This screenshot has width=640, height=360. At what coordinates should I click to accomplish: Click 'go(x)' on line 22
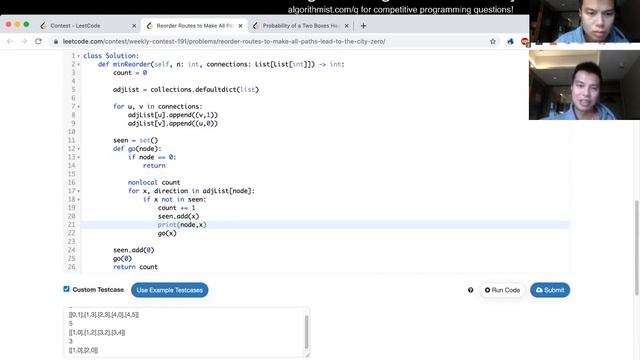click(167, 233)
